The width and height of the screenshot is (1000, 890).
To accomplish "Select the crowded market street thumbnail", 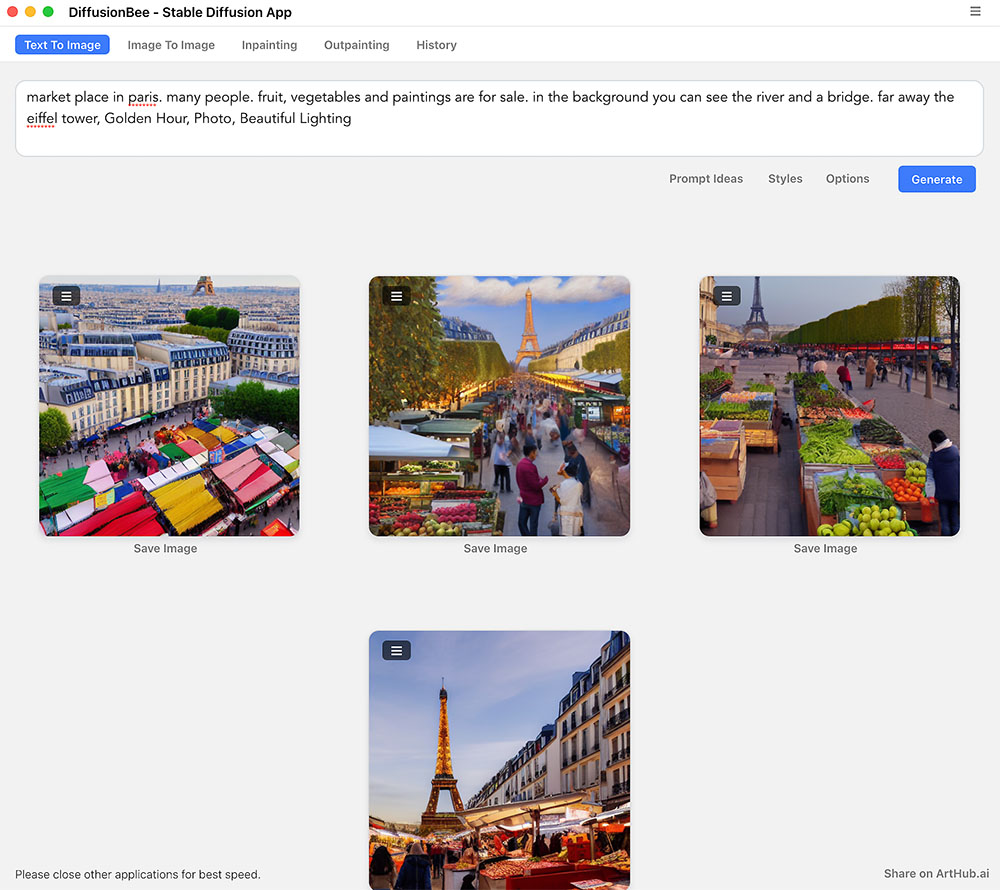I will (x=499, y=406).
